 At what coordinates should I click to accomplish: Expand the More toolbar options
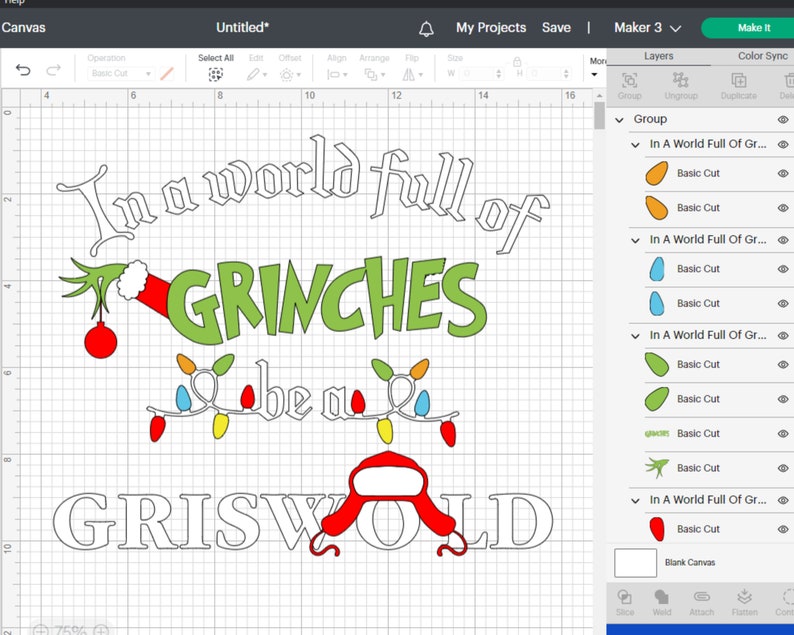pyautogui.click(x=597, y=67)
